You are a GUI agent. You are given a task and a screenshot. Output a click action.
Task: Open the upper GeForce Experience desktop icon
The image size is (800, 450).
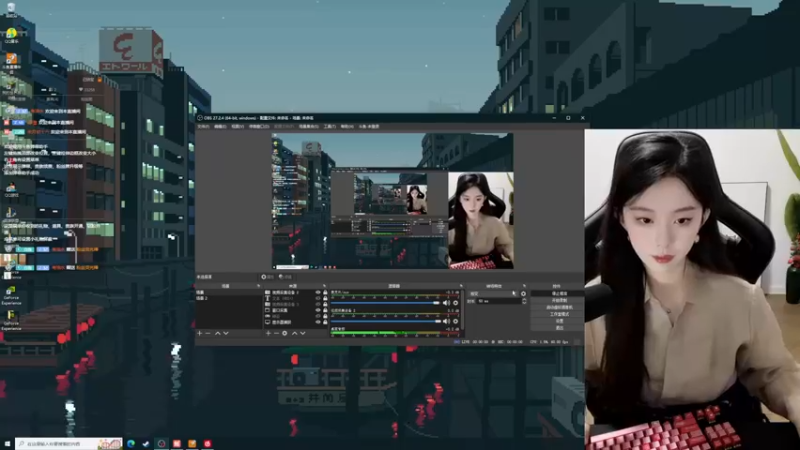pos(11,296)
